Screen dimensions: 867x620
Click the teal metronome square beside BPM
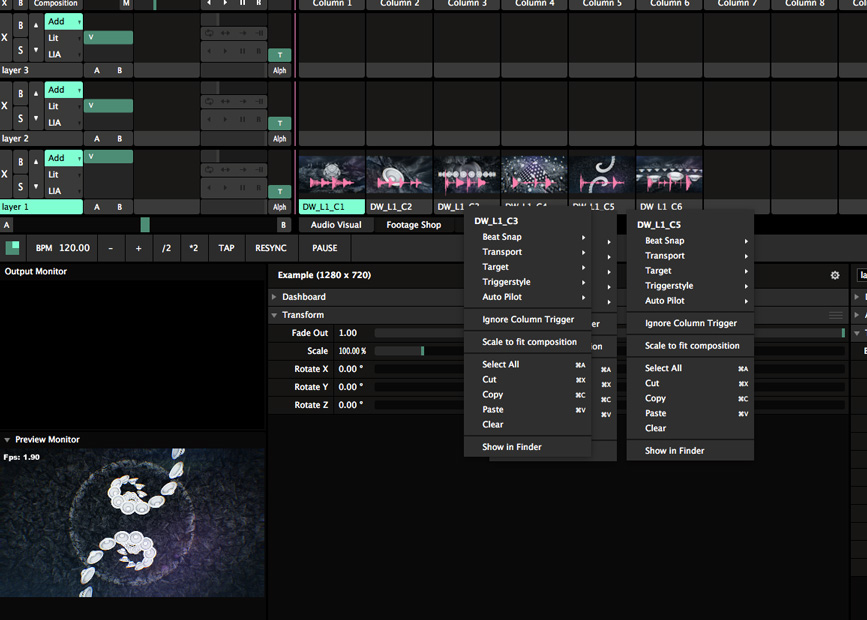[x=13, y=248]
